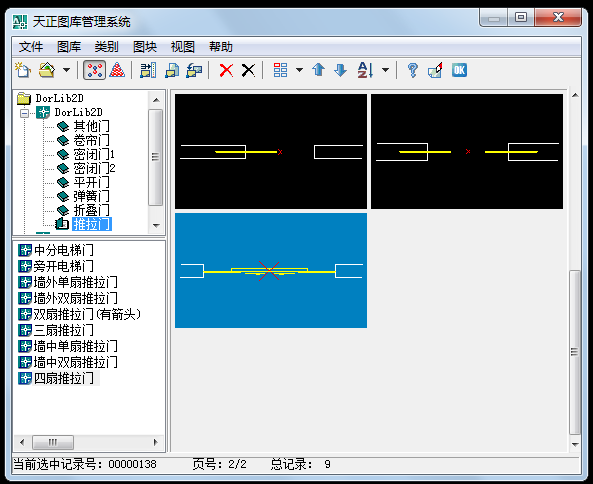Toggle the dotted batch-selection toolbar button

pos(94,70)
